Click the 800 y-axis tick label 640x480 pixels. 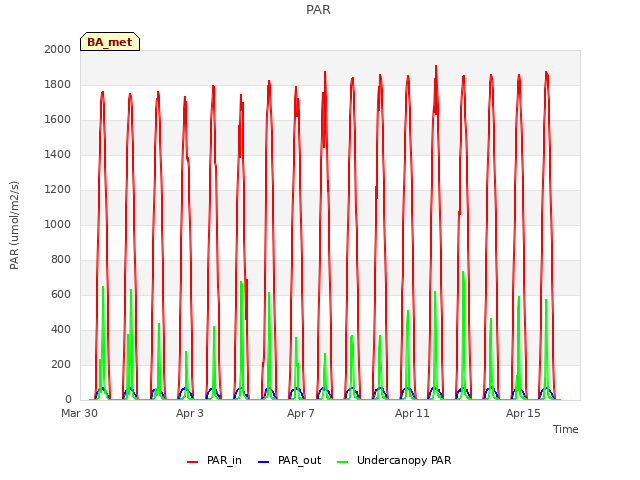coord(61,260)
